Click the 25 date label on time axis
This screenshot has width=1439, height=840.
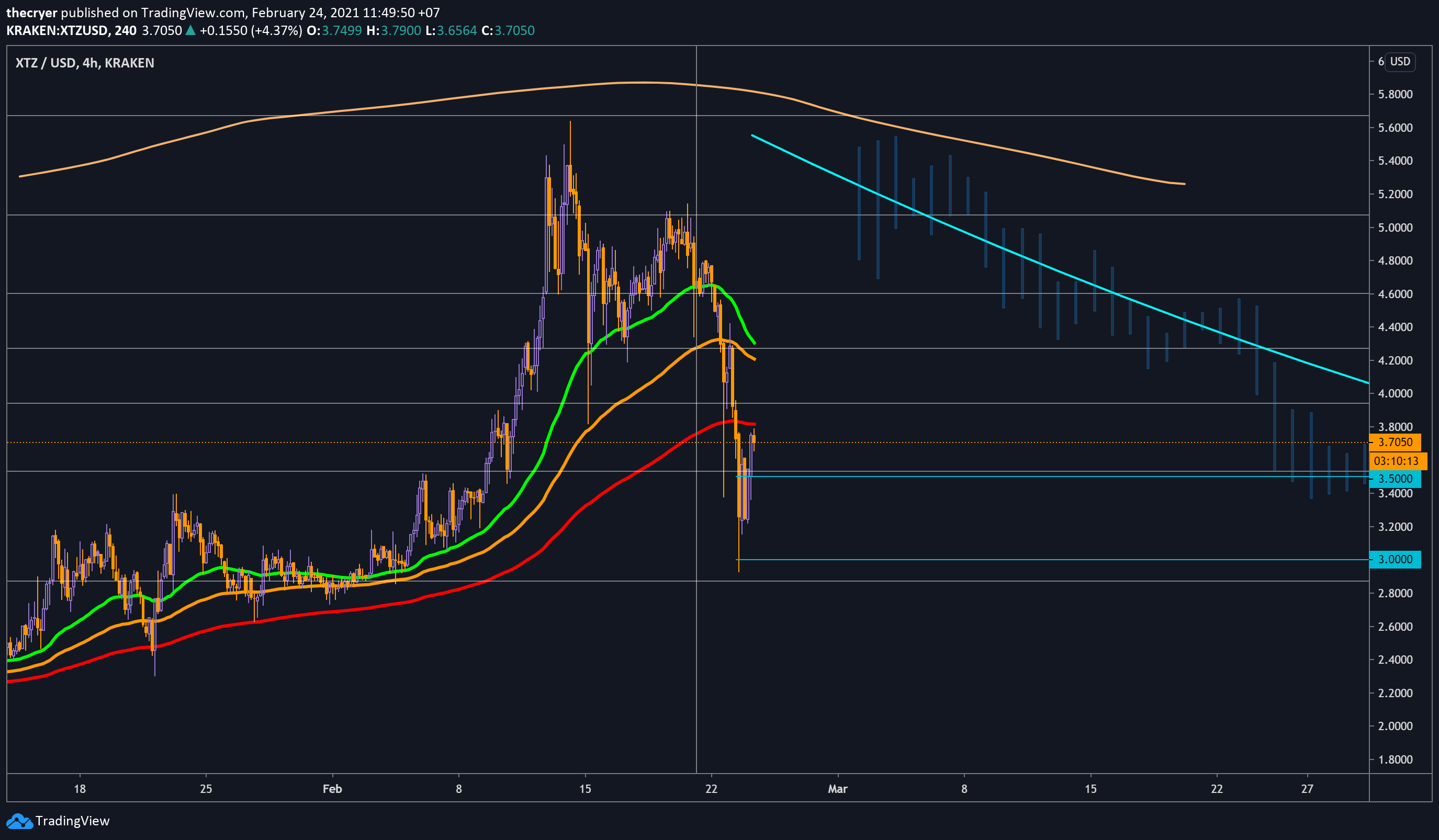(x=206, y=789)
